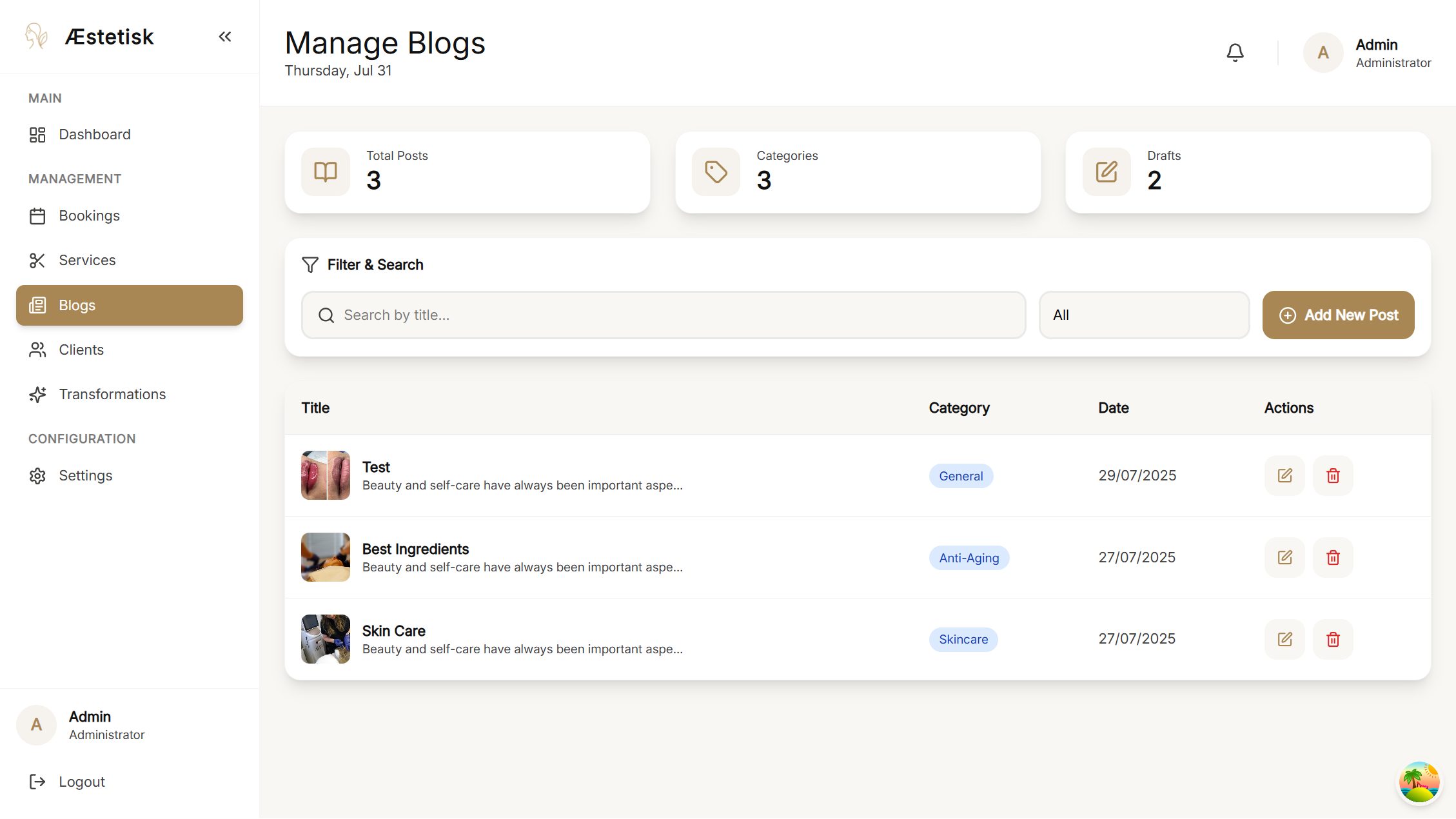The image size is (1456, 819).
Task: Click the Filter & Search funnel icon
Action: (x=310, y=264)
